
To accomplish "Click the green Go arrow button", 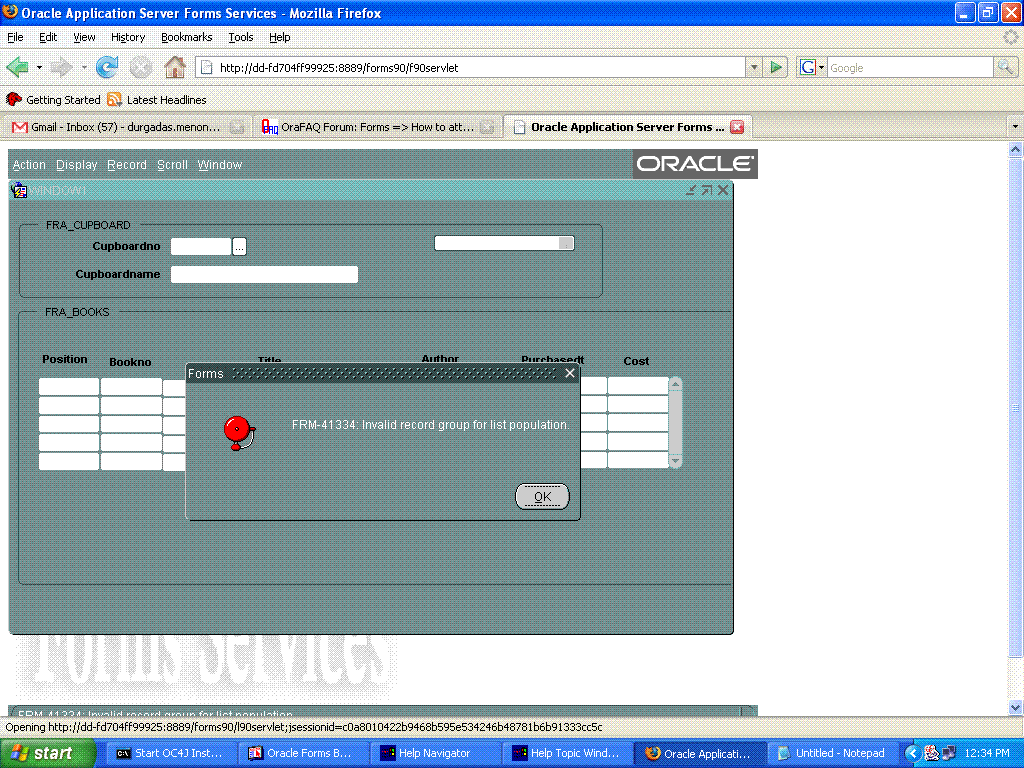I will pyautogui.click(x=776, y=67).
